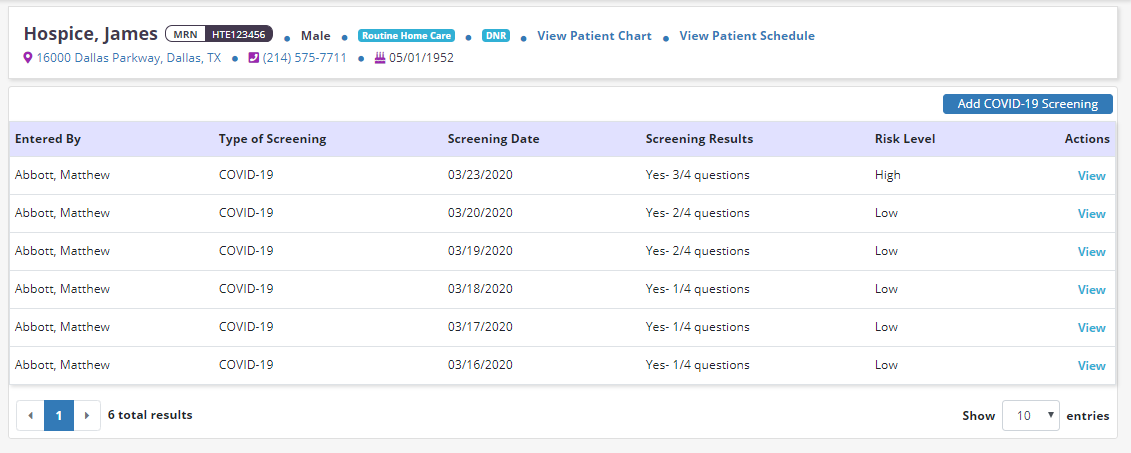The width and height of the screenshot is (1131, 453).
Task: Go to the next page arrow
Action: click(87, 415)
